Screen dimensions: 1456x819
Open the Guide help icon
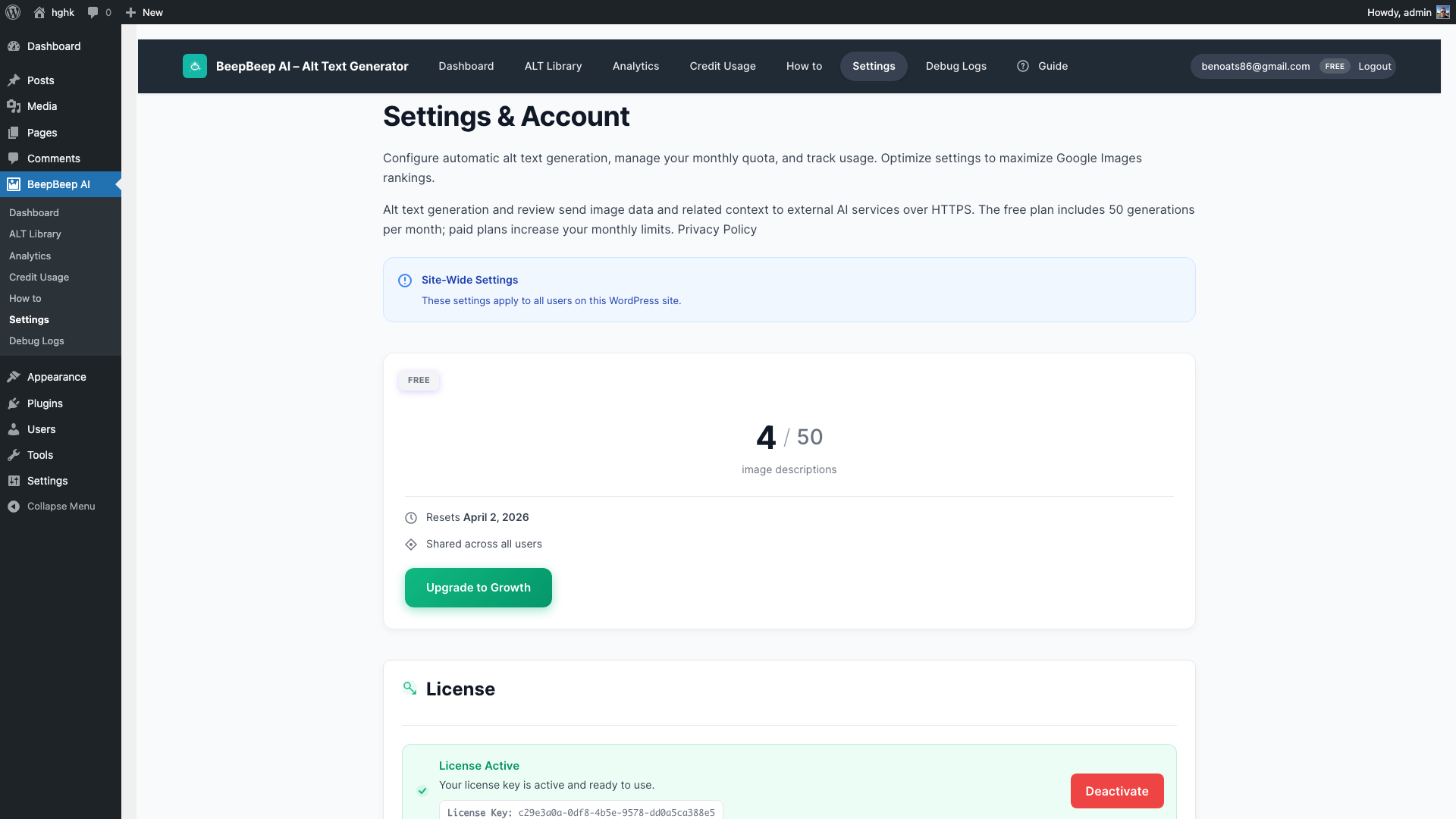tap(1023, 66)
